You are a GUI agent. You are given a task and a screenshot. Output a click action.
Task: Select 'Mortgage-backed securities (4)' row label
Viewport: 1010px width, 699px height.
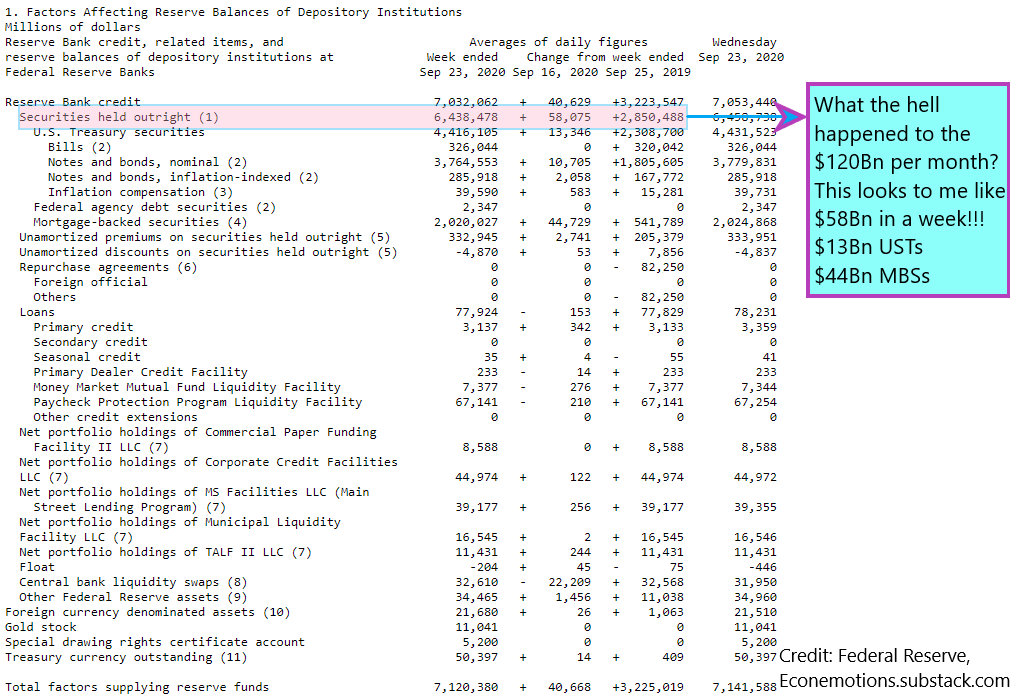tap(140, 222)
